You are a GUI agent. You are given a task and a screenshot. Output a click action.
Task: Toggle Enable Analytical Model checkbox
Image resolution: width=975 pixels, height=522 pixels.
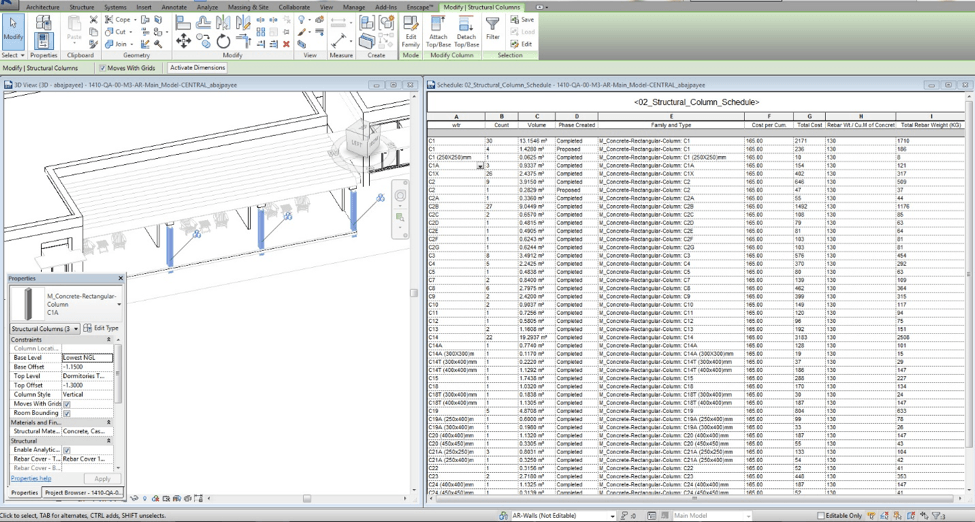(67, 450)
